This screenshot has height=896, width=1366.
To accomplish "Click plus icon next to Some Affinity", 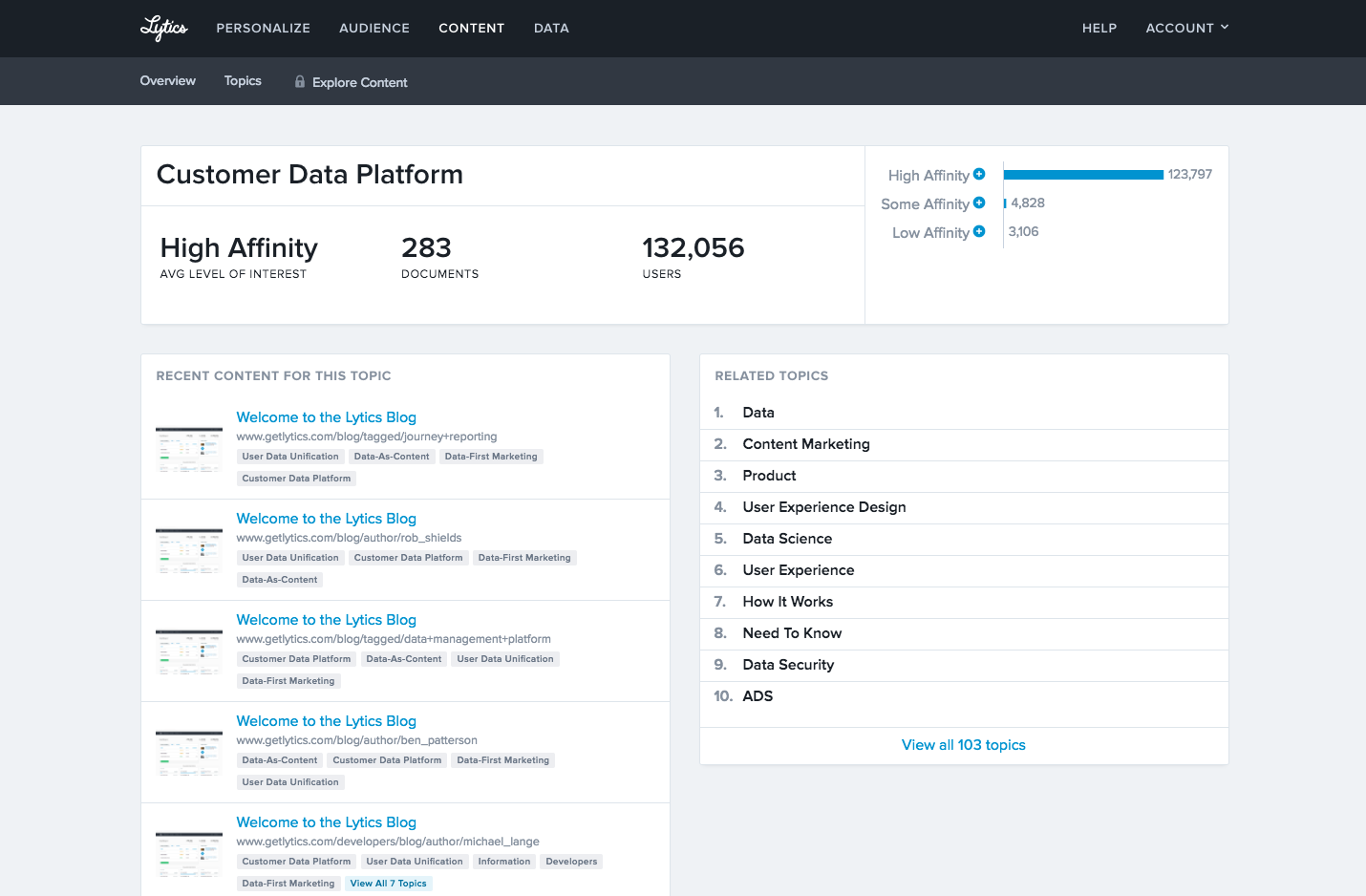I will click(x=979, y=203).
